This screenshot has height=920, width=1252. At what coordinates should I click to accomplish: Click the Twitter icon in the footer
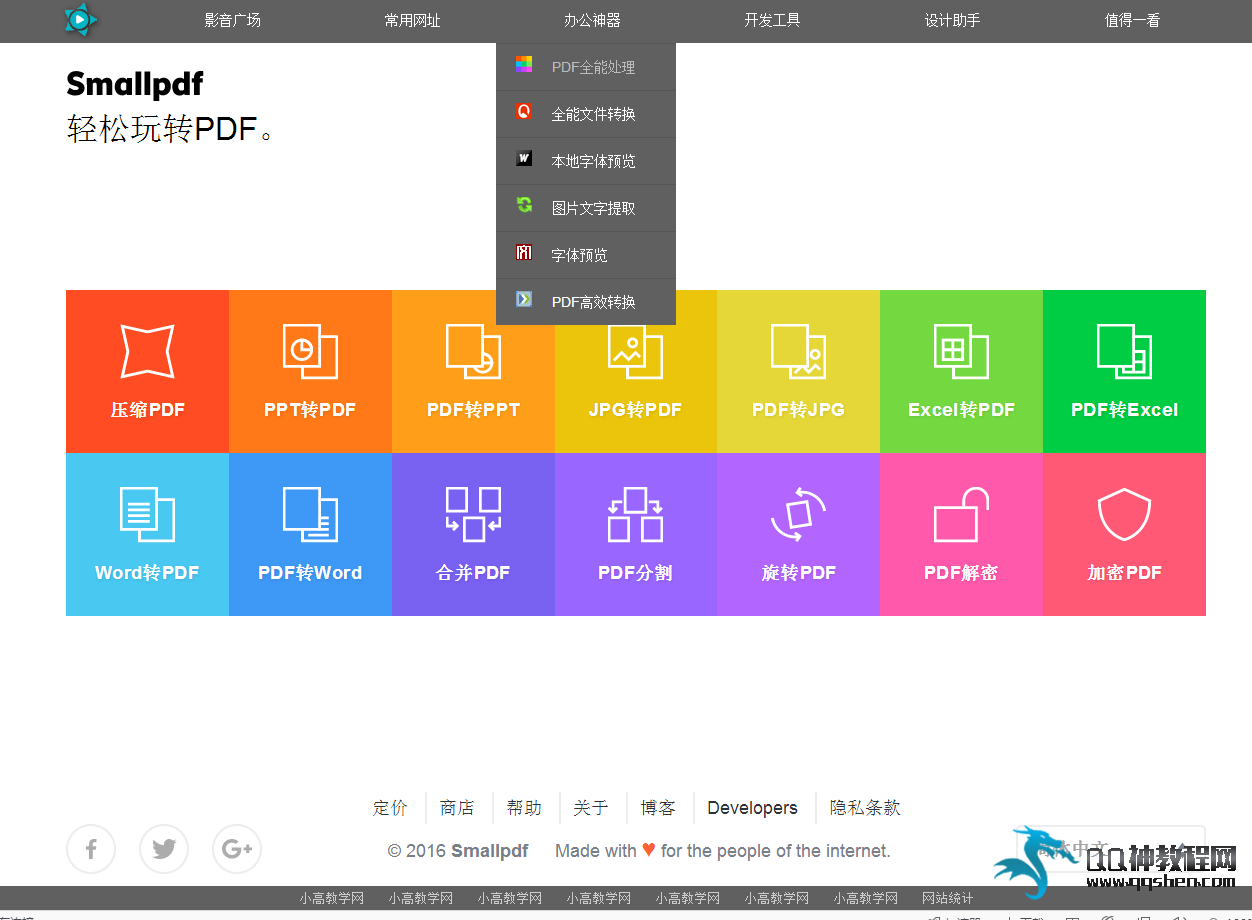[164, 849]
